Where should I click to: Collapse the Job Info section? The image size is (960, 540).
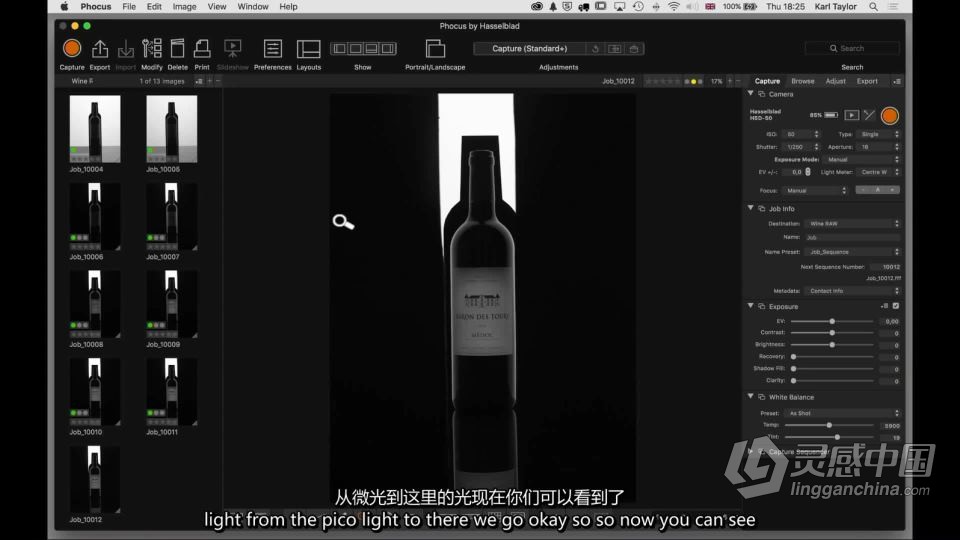click(751, 208)
